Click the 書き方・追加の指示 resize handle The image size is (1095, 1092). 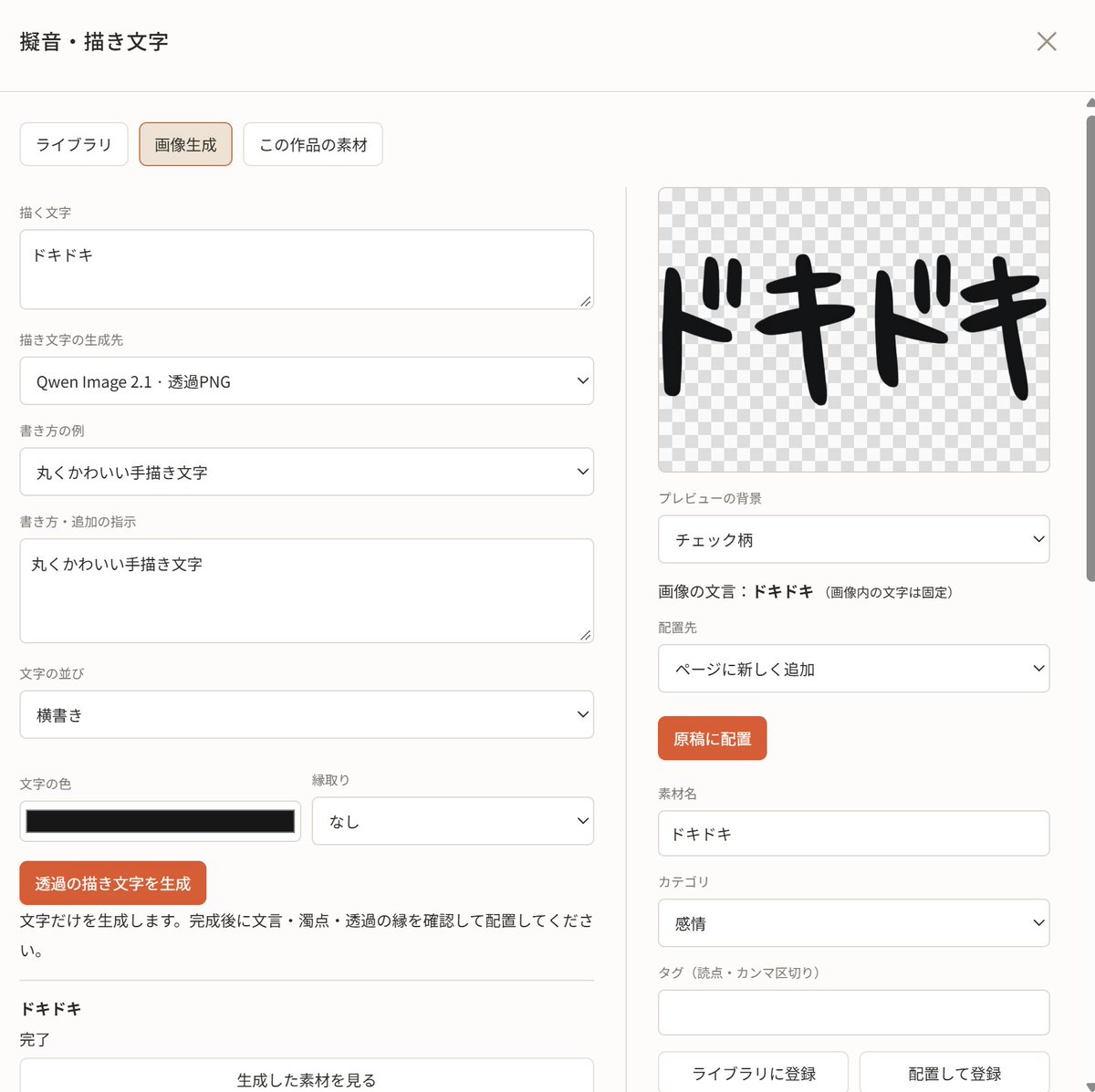pos(585,634)
